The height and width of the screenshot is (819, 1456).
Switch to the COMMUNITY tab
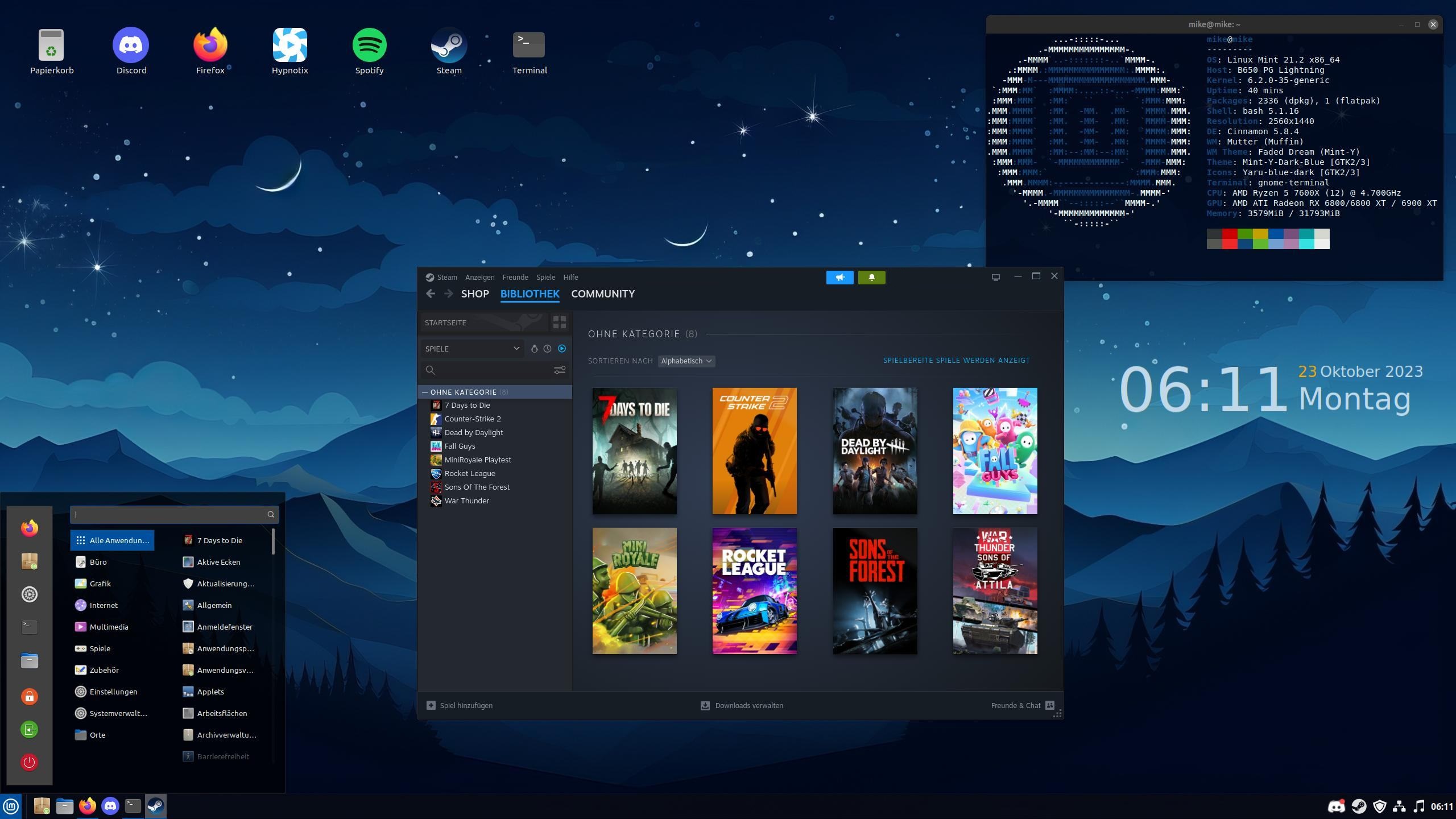click(602, 294)
